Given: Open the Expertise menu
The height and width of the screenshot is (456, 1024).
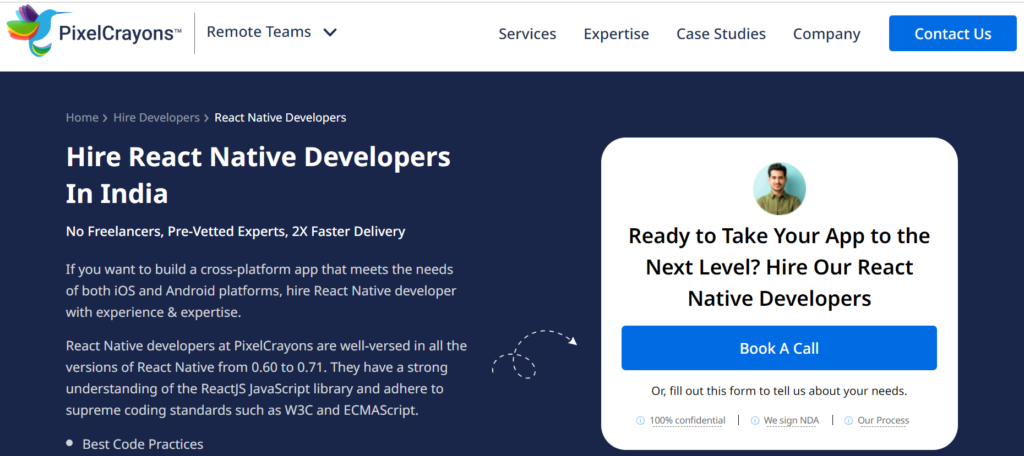Looking at the screenshot, I should pyautogui.click(x=616, y=34).
